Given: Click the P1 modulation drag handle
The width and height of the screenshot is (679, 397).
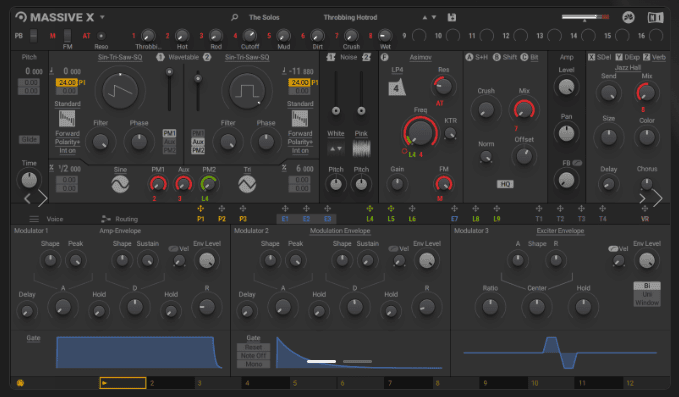Looking at the screenshot, I should coord(200,209).
